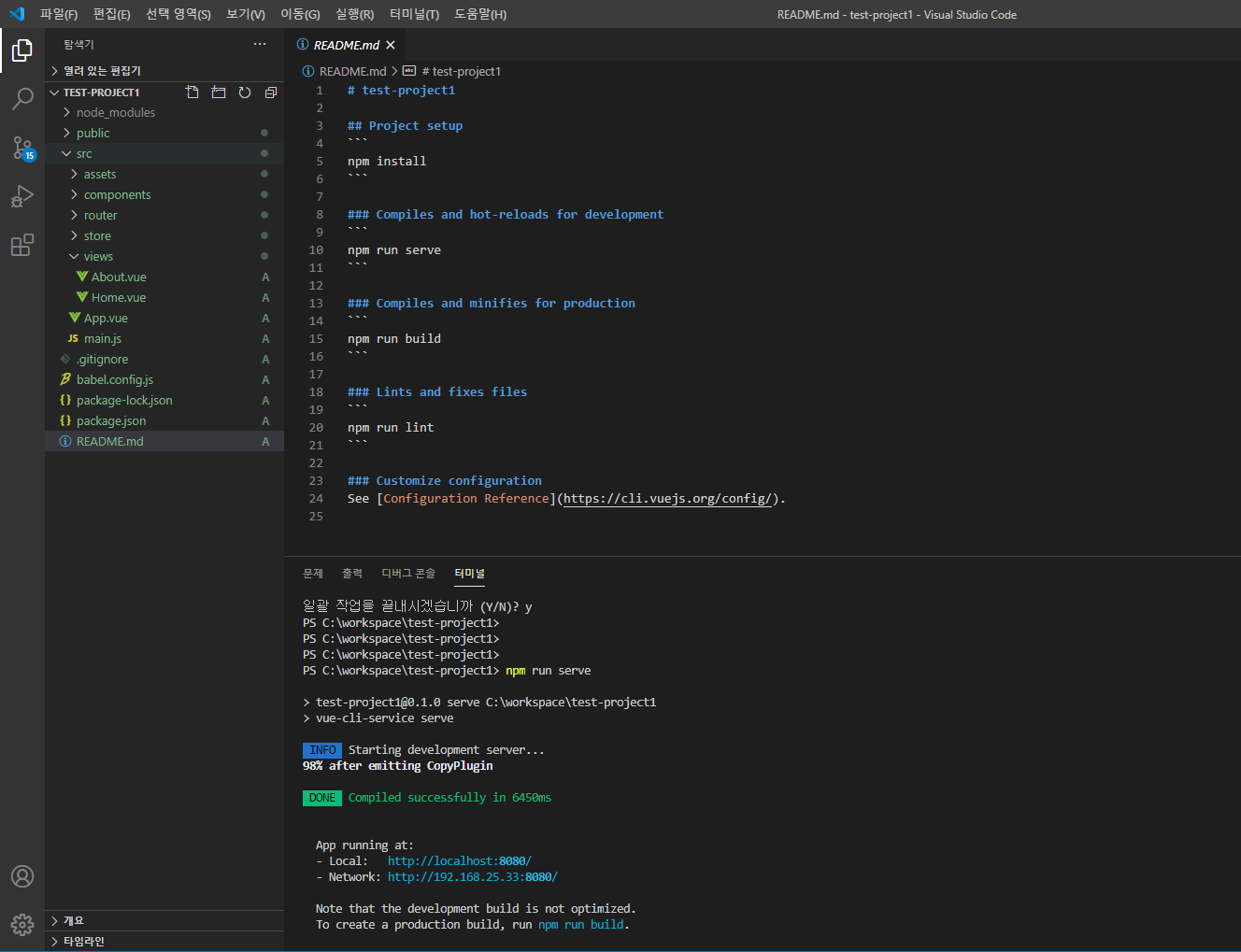Click the New Folder icon in explorer
Viewport: 1241px width, 952px height.
pyautogui.click(x=219, y=92)
